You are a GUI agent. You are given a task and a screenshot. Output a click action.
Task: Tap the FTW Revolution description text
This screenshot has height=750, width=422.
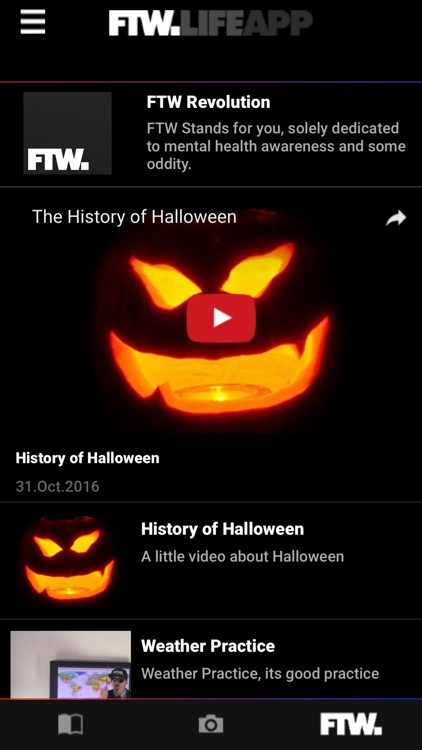[276, 146]
